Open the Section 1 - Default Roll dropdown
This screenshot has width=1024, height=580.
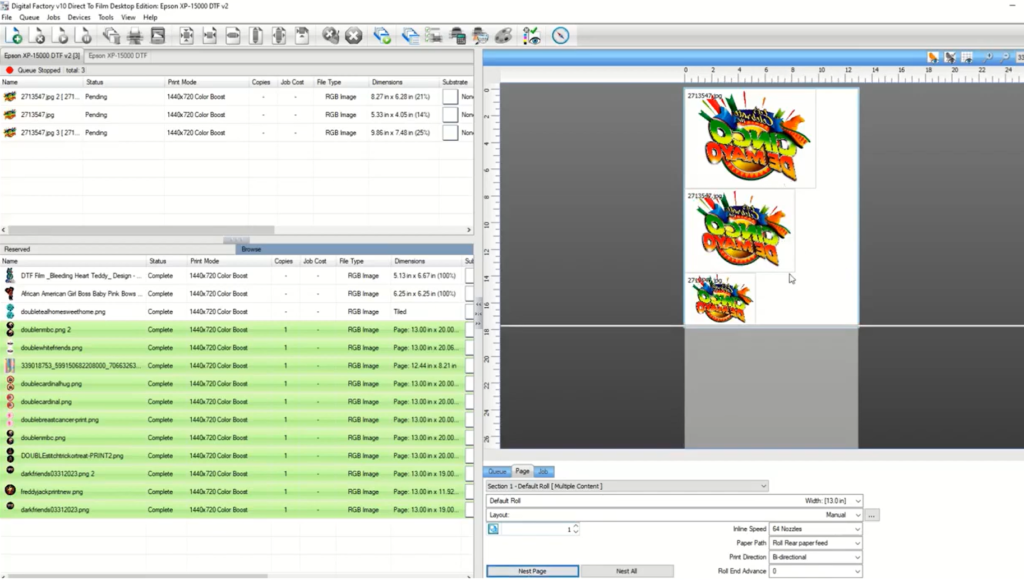click(627, 487)
